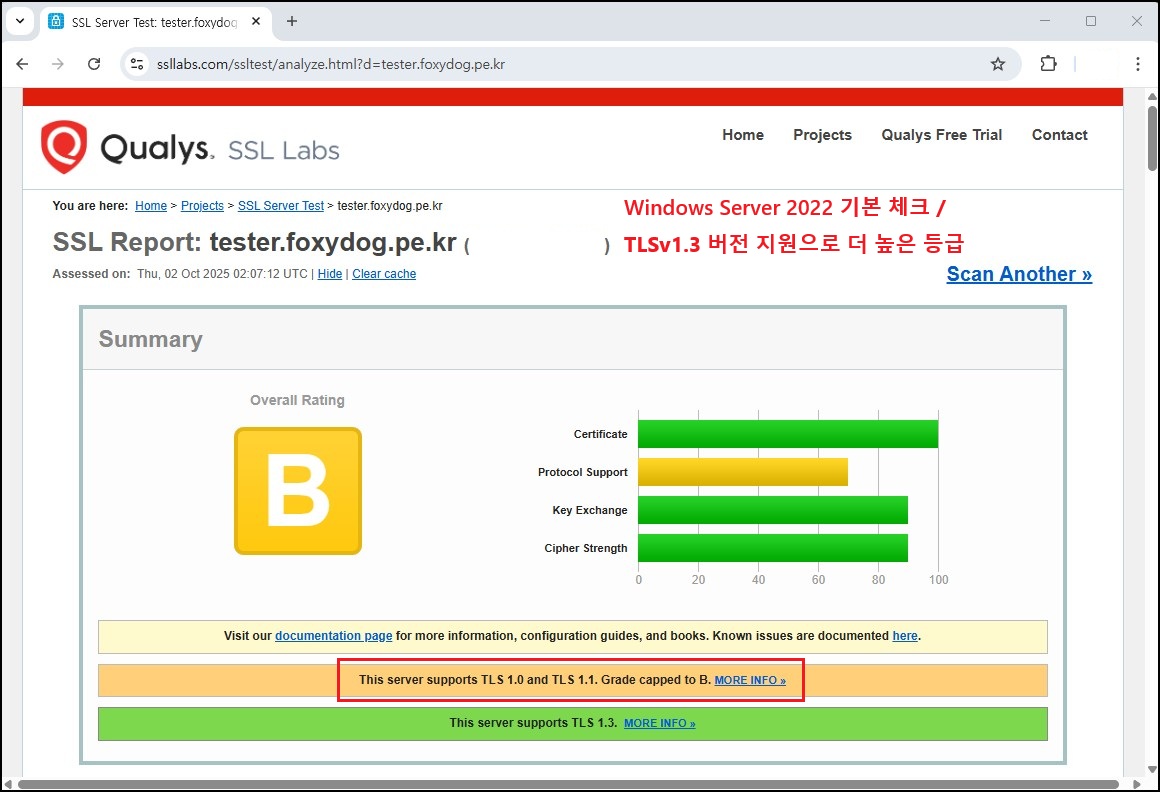1160x792 pixels.
Task: Open the tab search dropdown arrow
Action: point(20,21)
